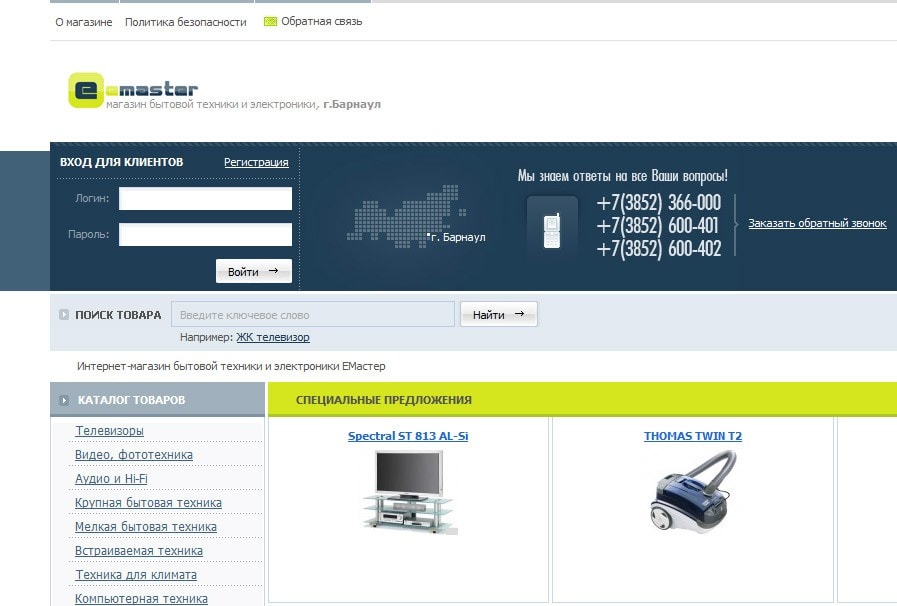This screenshot has height=606, width=897.
Task: Focus the Логин input field
Action: coord(205,198)
